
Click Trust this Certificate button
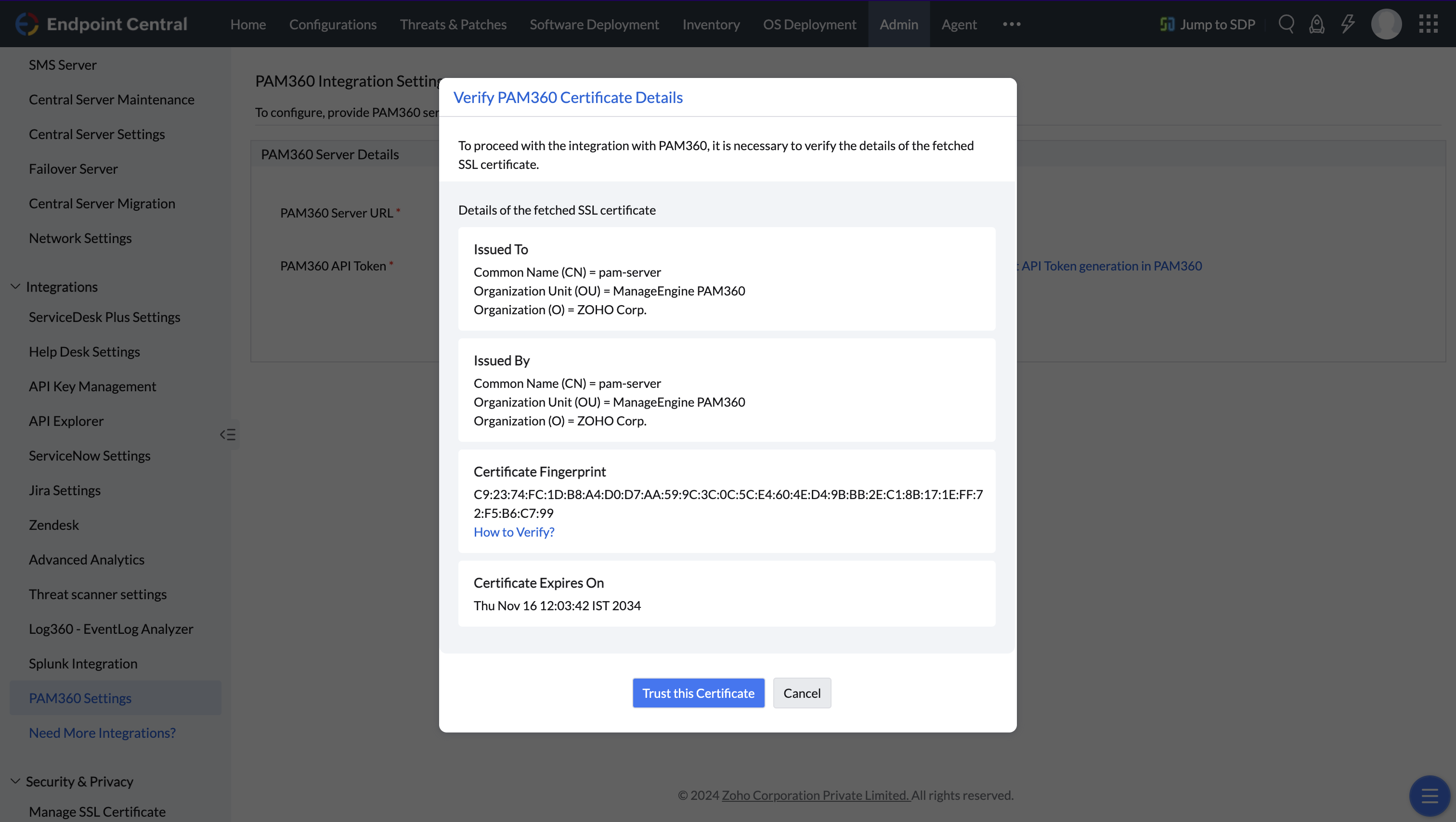(698, 693)
